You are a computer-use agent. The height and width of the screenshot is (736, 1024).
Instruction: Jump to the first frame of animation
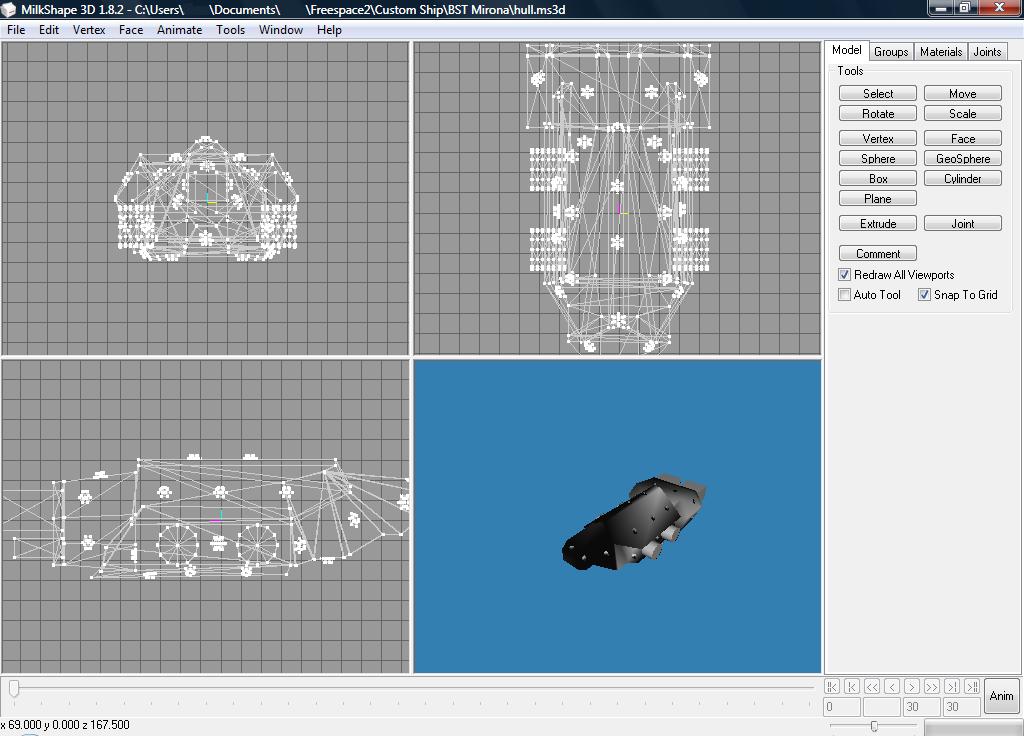pos(831,686)
